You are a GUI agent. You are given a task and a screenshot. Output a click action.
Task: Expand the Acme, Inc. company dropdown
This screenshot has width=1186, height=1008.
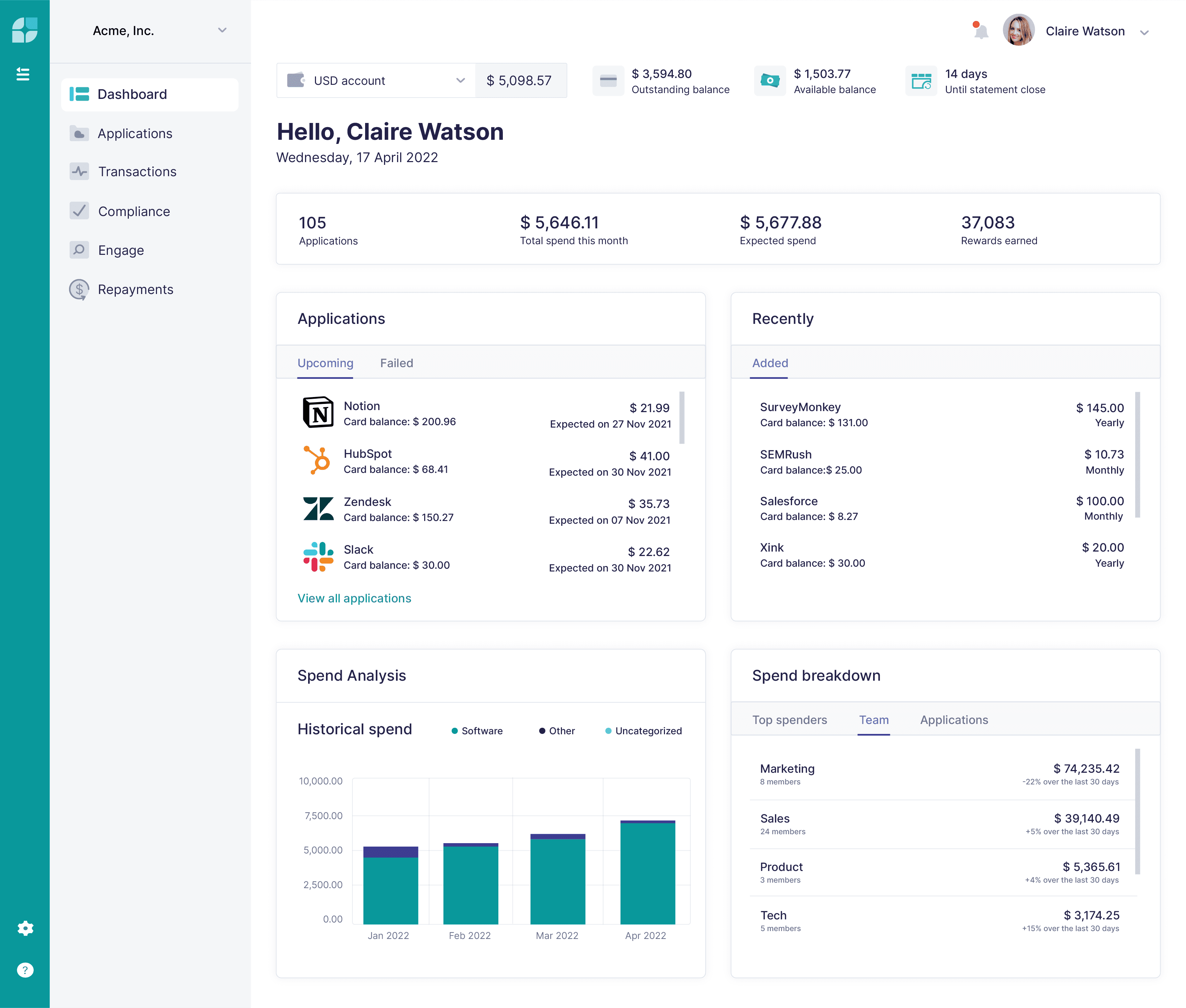[x=222, y=30]
